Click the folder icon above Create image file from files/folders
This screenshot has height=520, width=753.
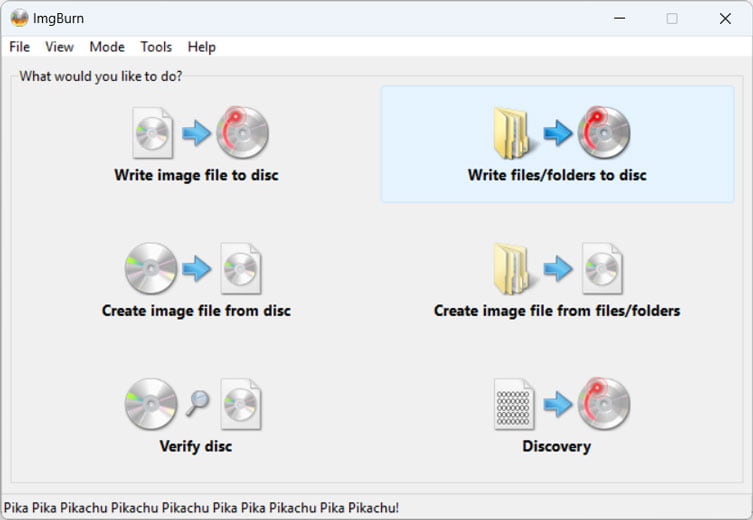coord(512,268)
